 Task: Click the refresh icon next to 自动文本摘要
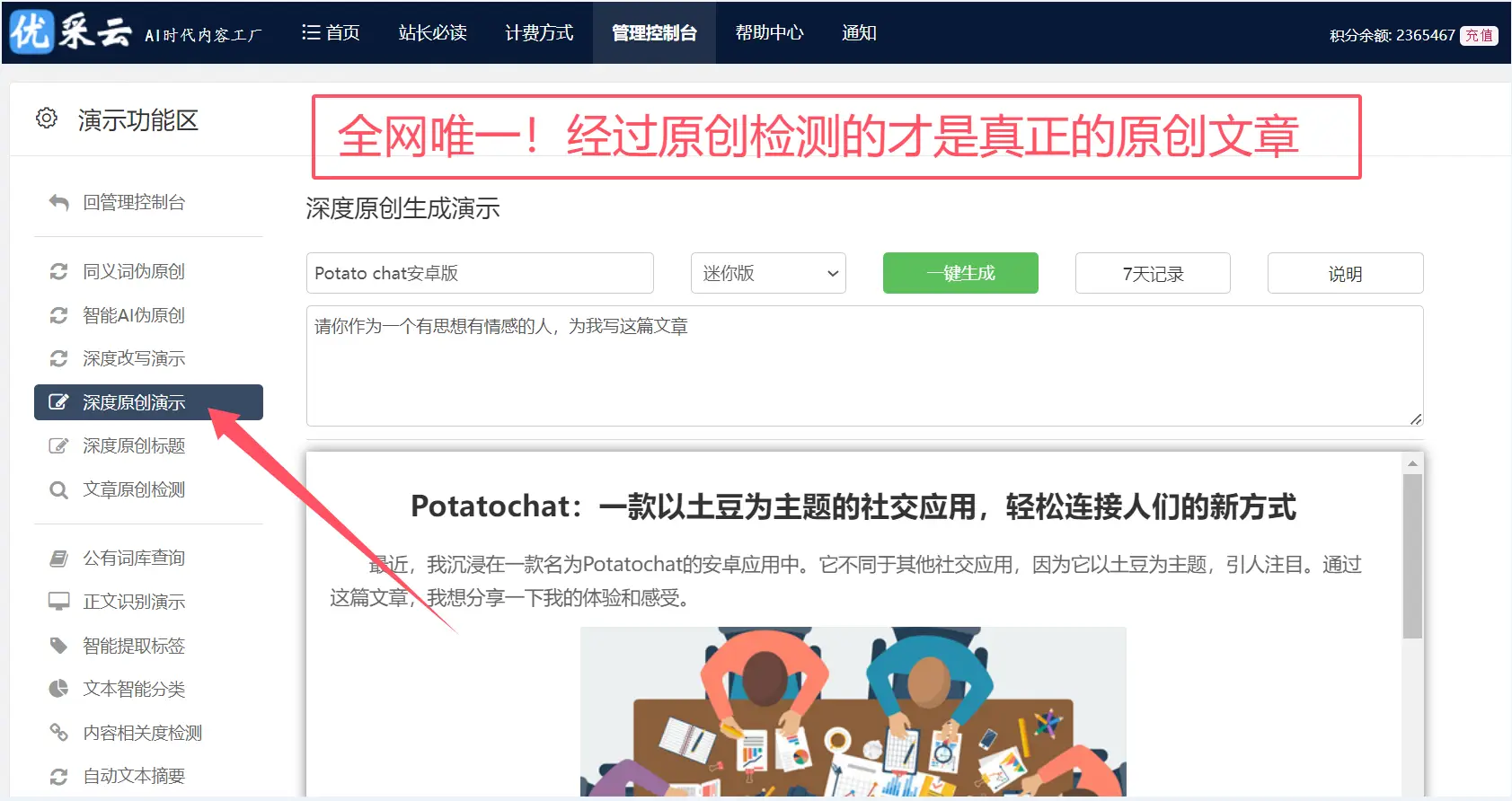click(58, 776)
